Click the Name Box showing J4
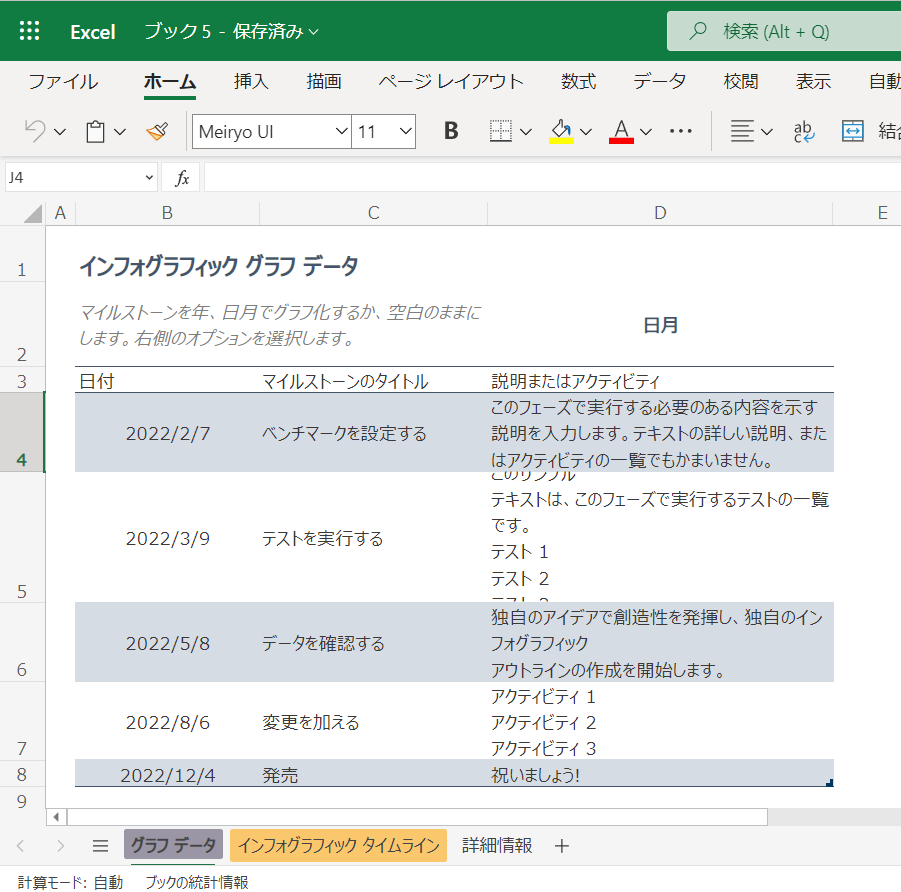Viewport: 901px width, 892px height. point(80,178)
